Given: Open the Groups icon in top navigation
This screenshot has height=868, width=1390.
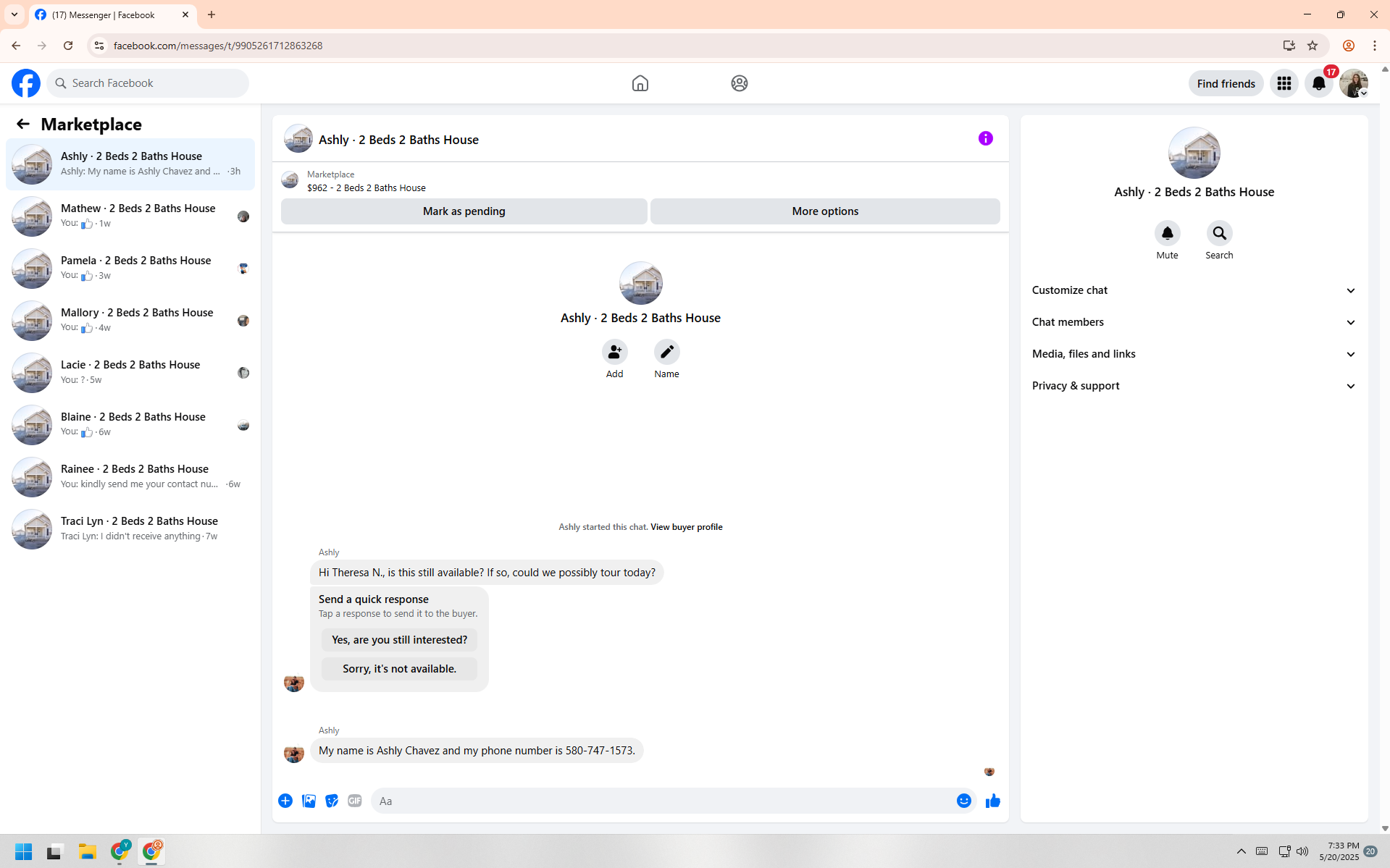Looking at the screenshot, I should click(739, 83).
